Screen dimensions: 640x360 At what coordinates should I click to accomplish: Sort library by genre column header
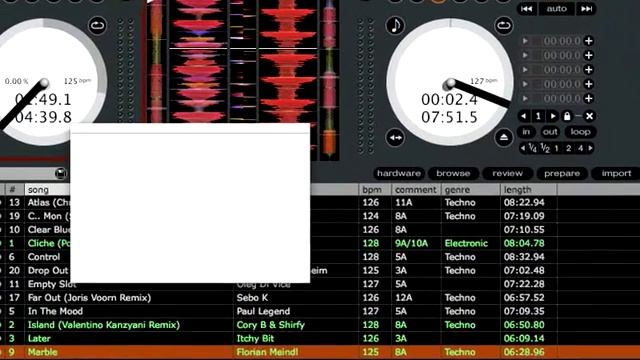(471, 189)
